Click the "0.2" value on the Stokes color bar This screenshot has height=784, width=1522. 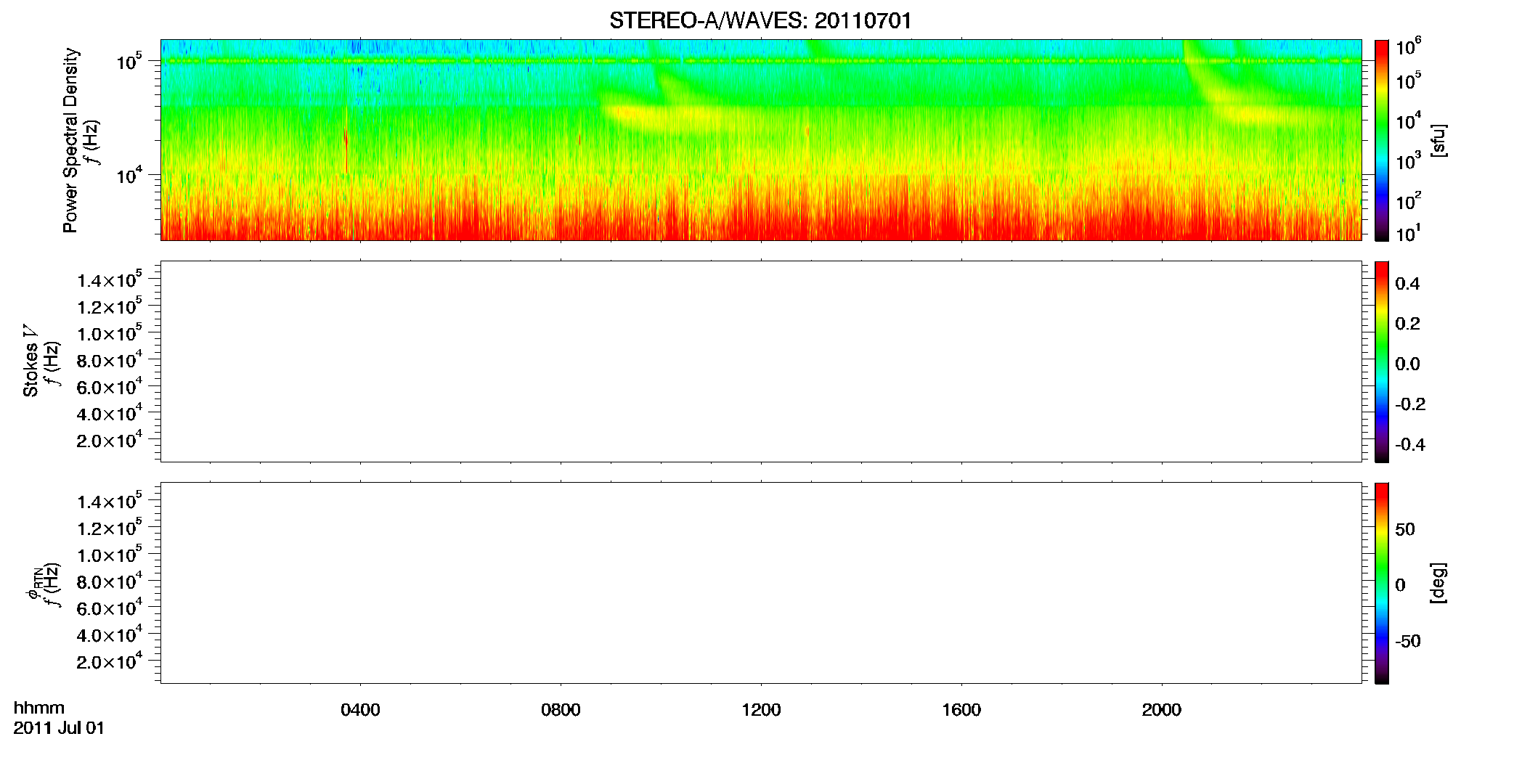[1407, 324]
